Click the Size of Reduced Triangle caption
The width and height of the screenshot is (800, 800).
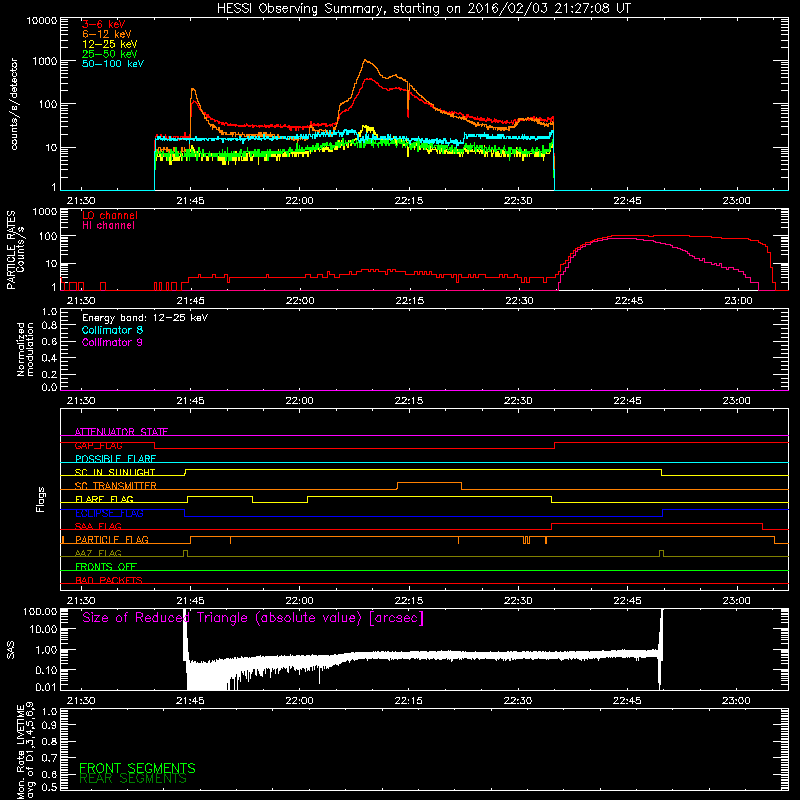pos(253,618)
